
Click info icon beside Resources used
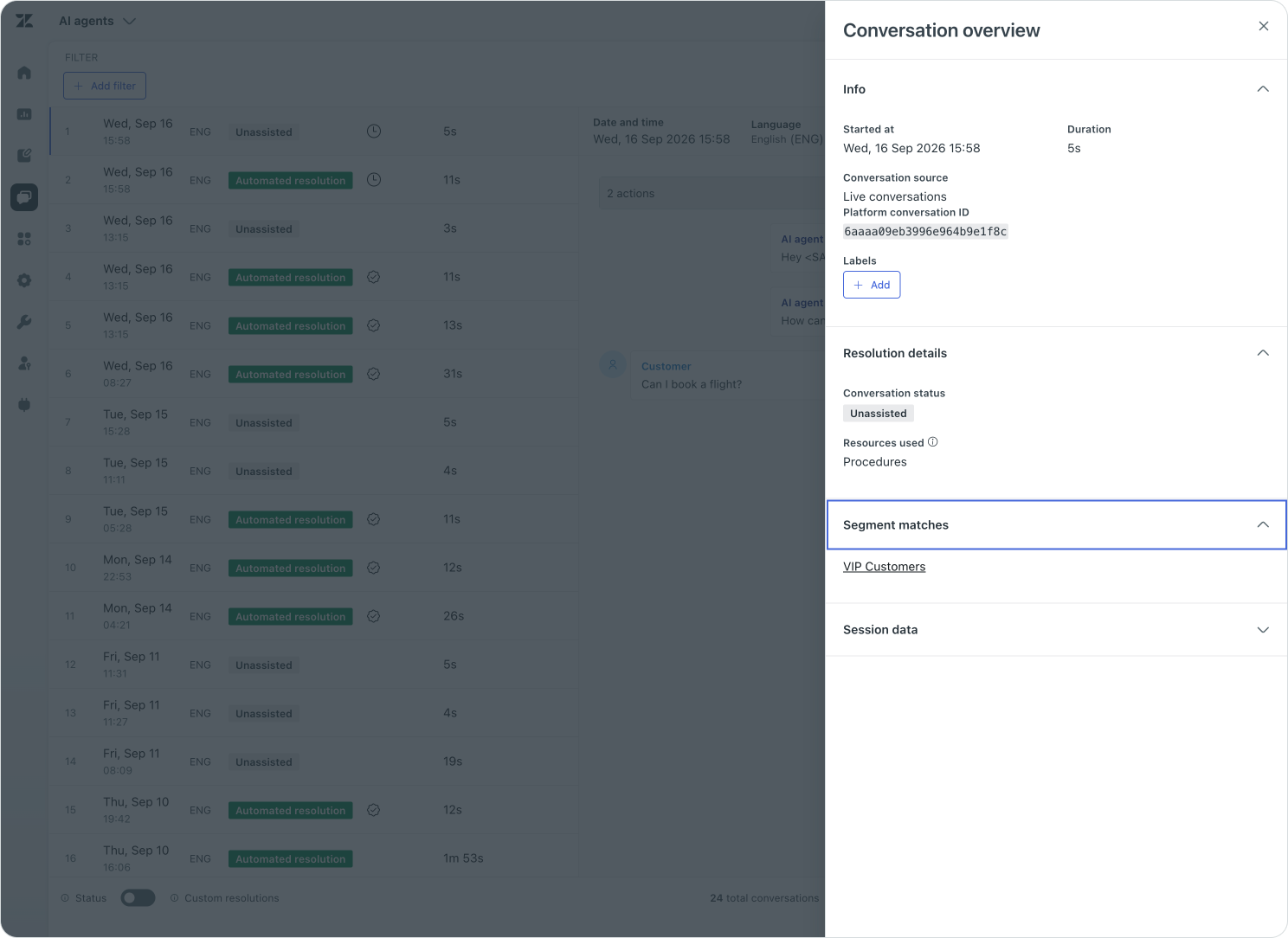point(933,442)
